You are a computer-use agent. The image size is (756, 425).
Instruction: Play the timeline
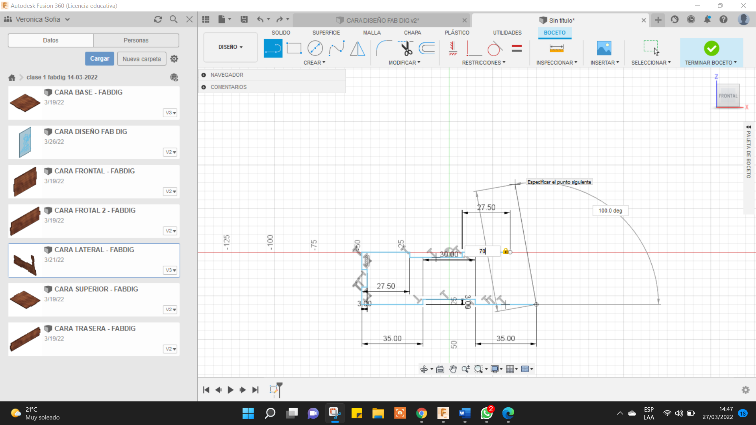tap(230, 390)
